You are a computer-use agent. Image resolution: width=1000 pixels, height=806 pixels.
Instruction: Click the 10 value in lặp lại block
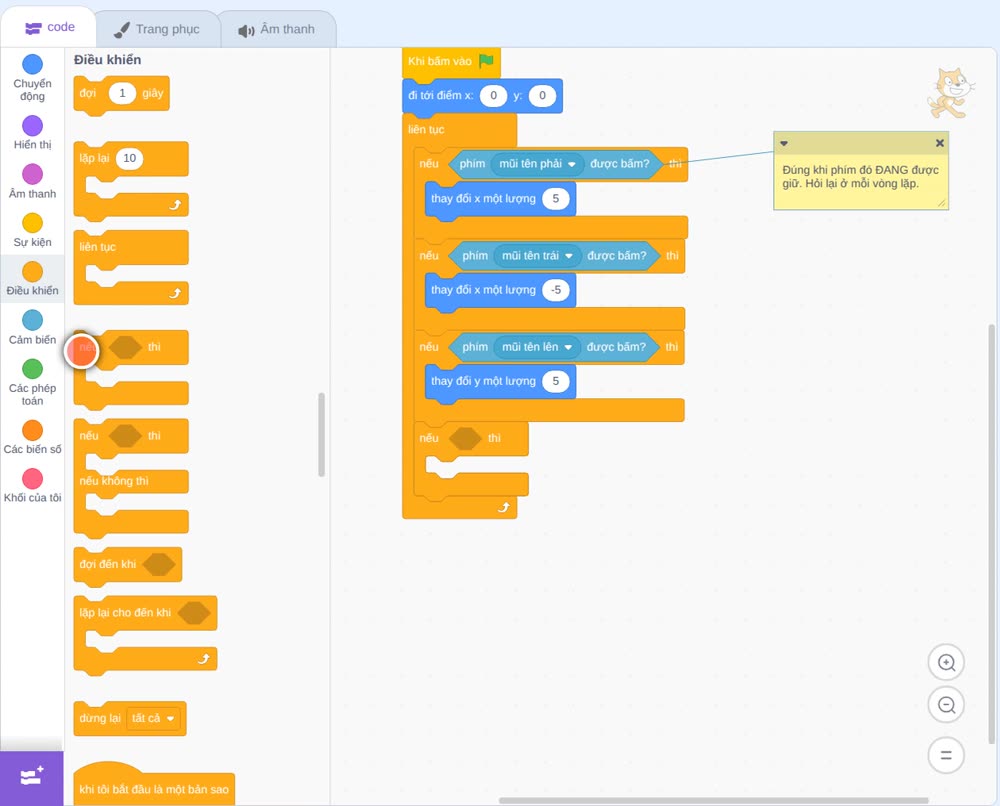(129, 158)
